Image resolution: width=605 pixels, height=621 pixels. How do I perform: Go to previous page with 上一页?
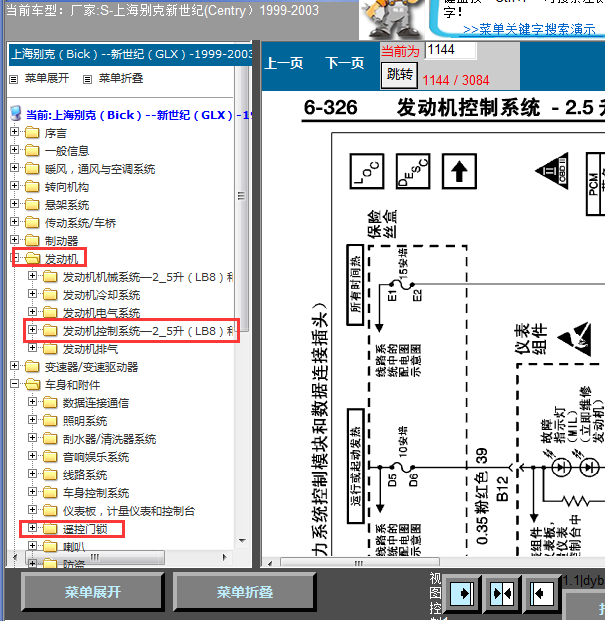[284, 63]
